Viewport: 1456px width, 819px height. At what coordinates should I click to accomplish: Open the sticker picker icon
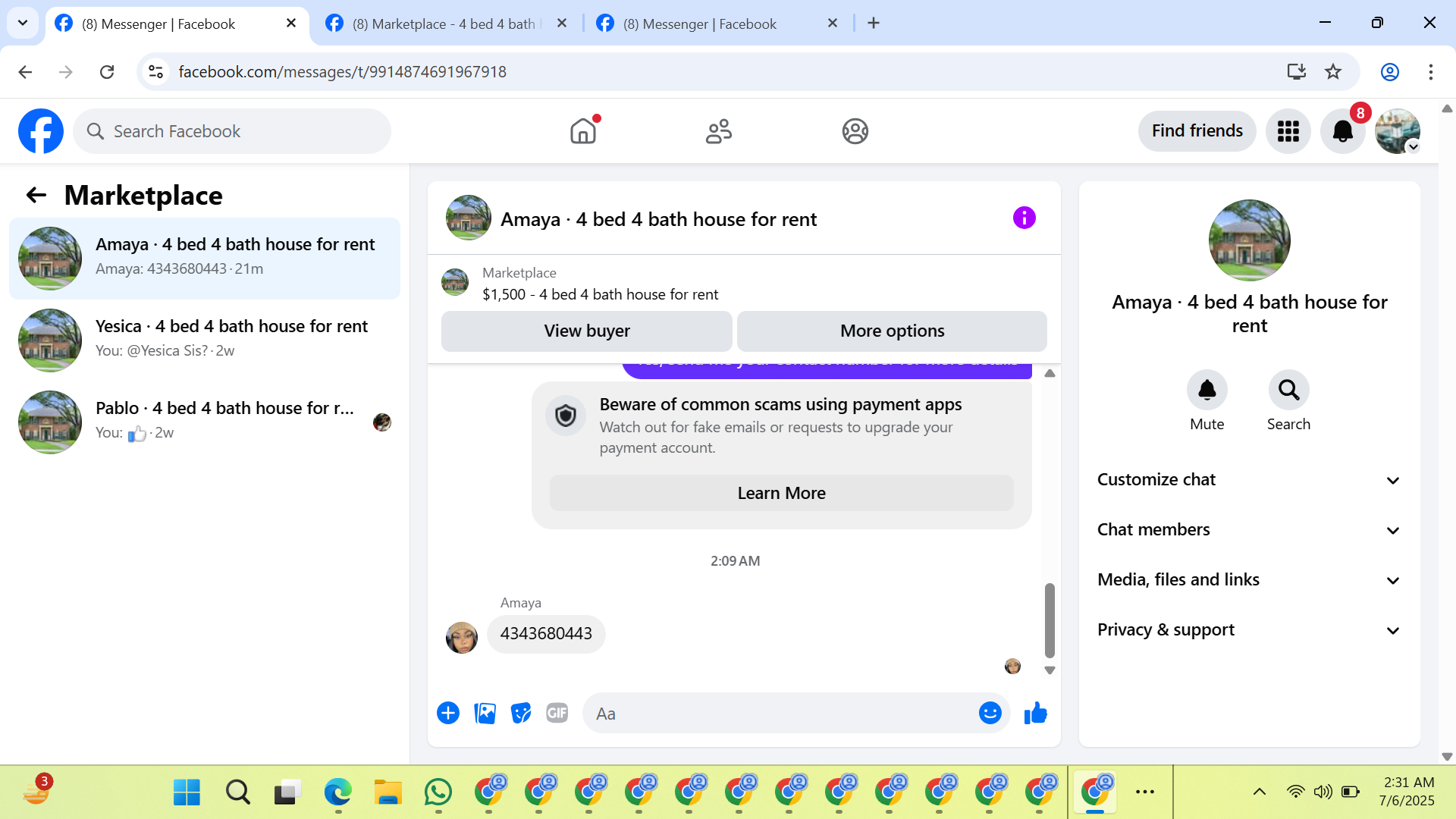(x=521, y=714)
